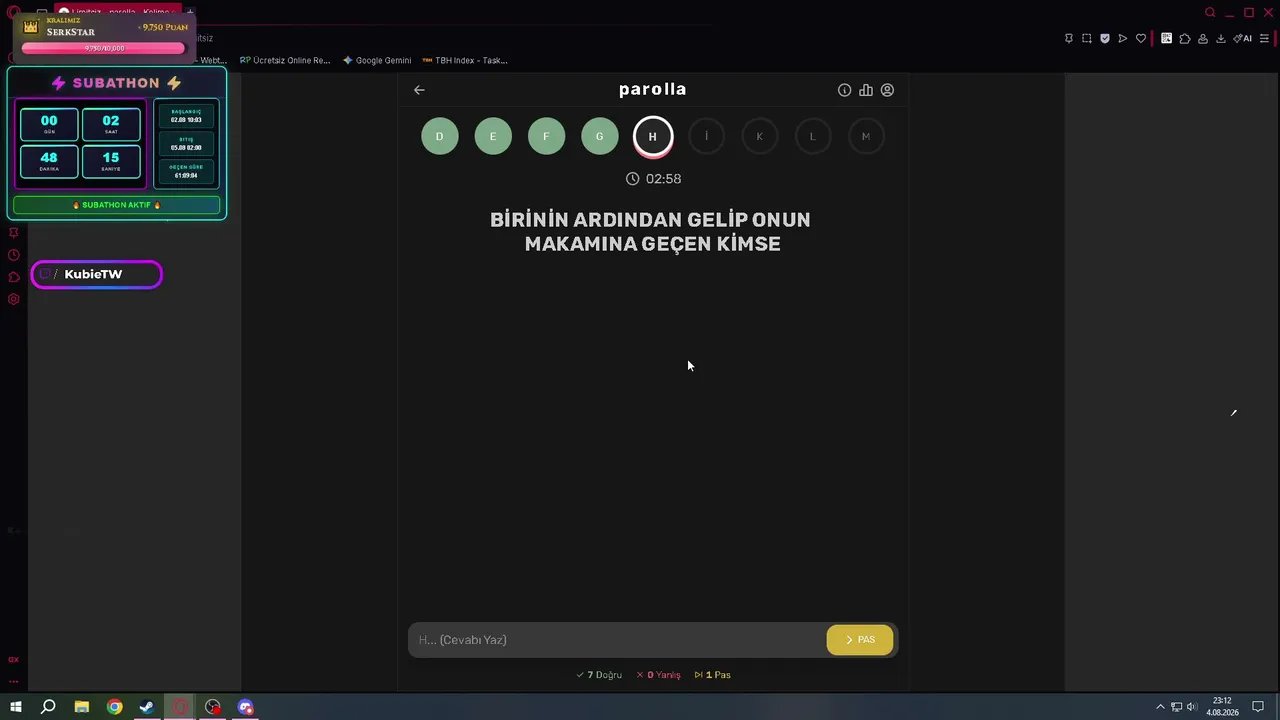The width and height of the screenshot is (1280, 720).
Task: Open the ad blocker shield icon
Action: (x=1105, y=38)
